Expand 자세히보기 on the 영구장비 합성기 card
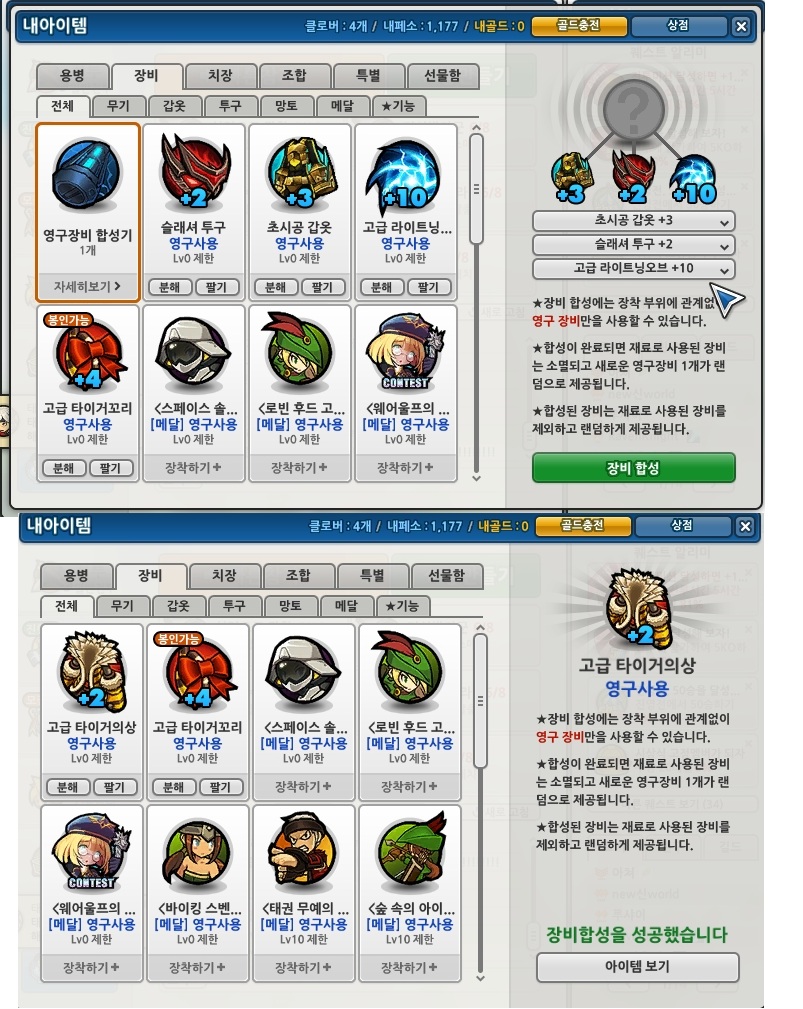This screenshot has width=803, height=1009. click(x=87, y=286)
